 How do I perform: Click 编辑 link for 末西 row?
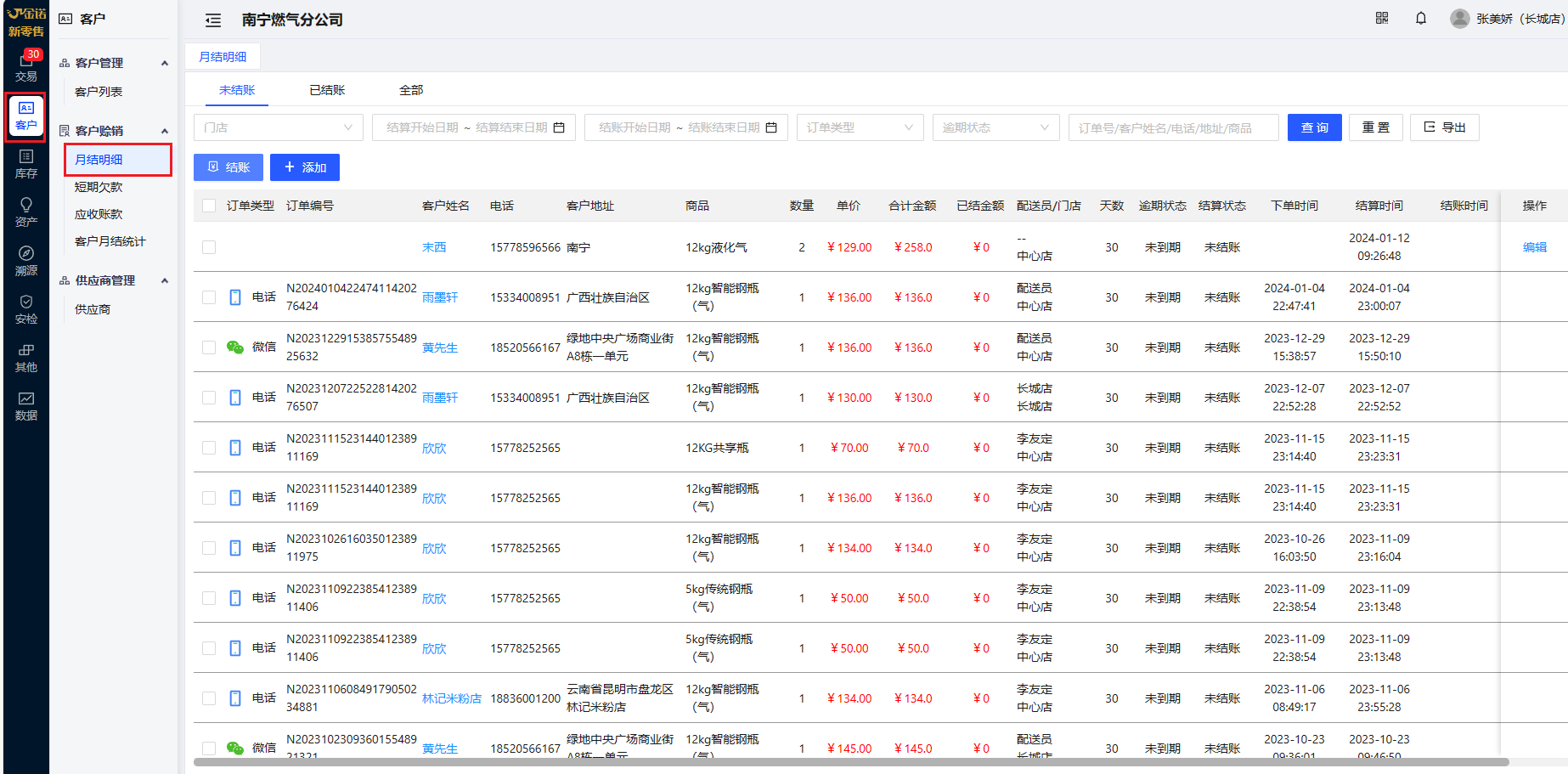1535,247
